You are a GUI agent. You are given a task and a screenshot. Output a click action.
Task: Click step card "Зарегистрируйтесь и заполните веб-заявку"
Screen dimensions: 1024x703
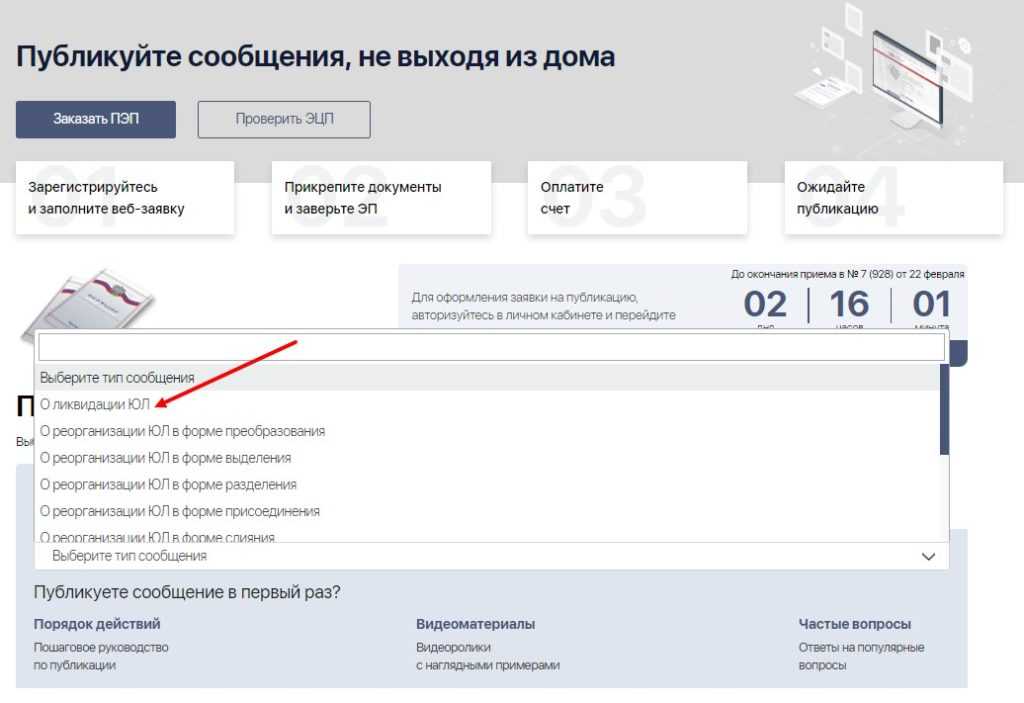pos(125,198)
